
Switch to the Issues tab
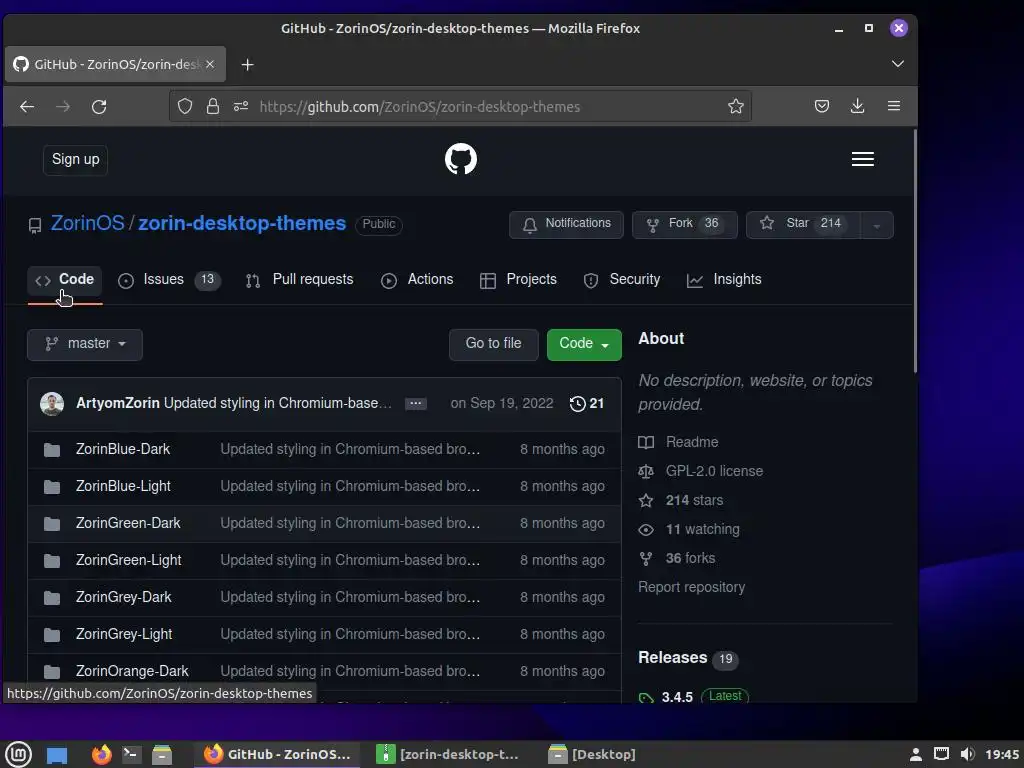(x=169, y=280)
